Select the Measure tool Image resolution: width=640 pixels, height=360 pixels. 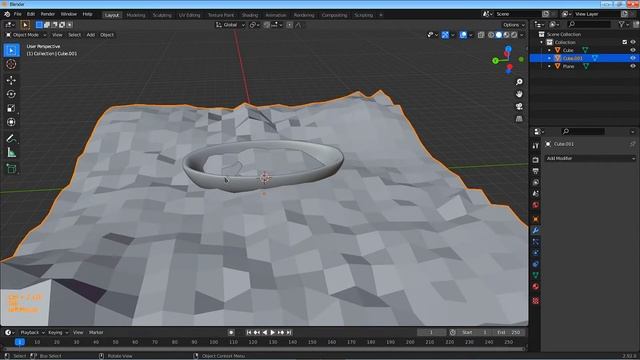tap(11, 153)
